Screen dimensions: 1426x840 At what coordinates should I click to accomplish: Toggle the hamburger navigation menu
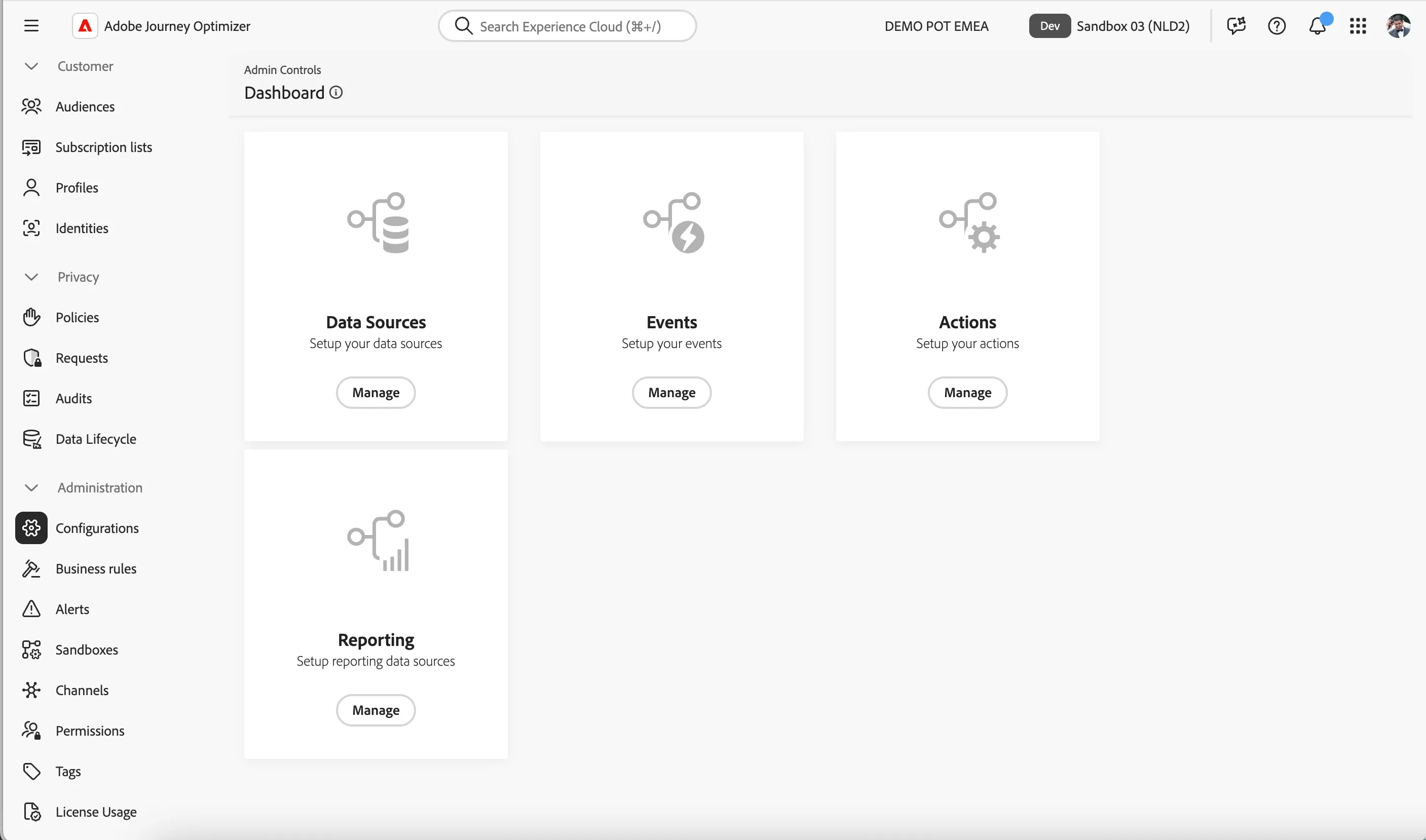pyautogui.click(x=31, y=26)
